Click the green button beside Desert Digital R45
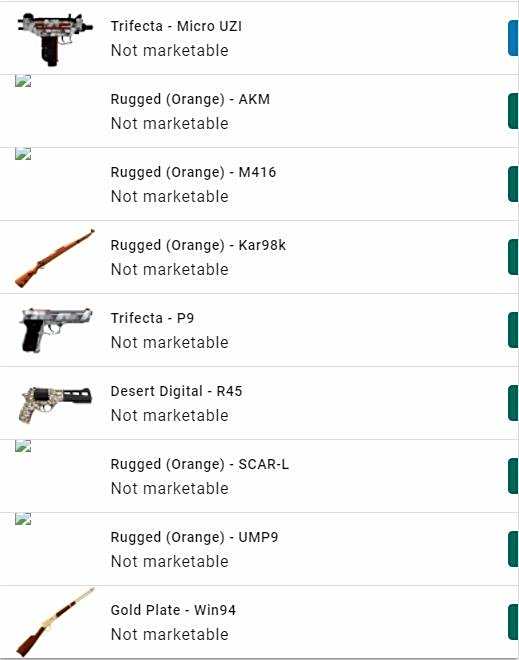Screen dimensions: 519x660 pos(514,403)
